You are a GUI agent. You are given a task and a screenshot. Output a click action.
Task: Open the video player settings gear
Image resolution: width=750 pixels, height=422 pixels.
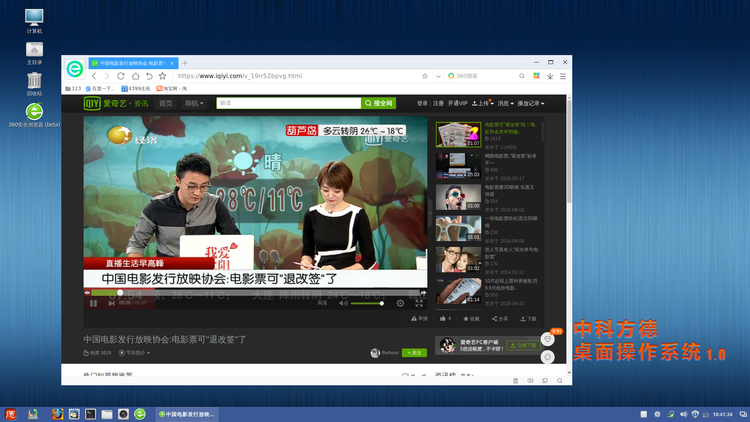pos(400,303)
